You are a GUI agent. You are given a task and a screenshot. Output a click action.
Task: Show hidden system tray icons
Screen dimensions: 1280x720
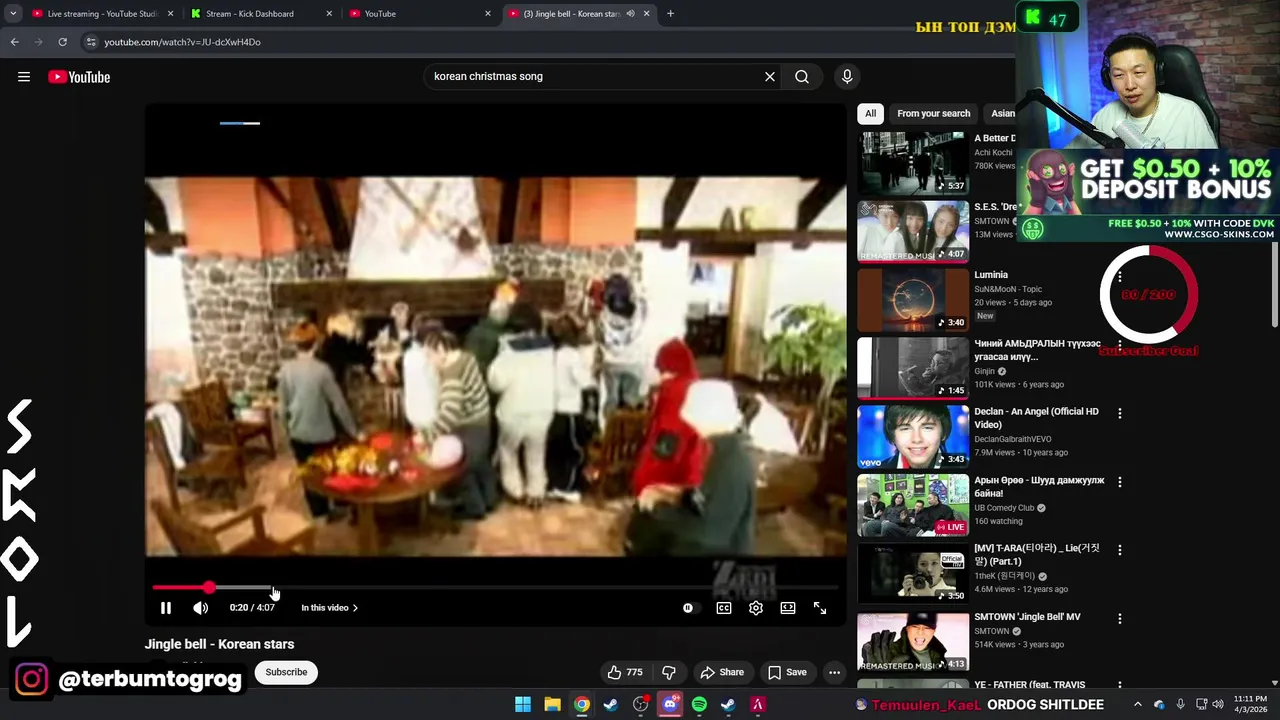click(x=1137, y=705)
